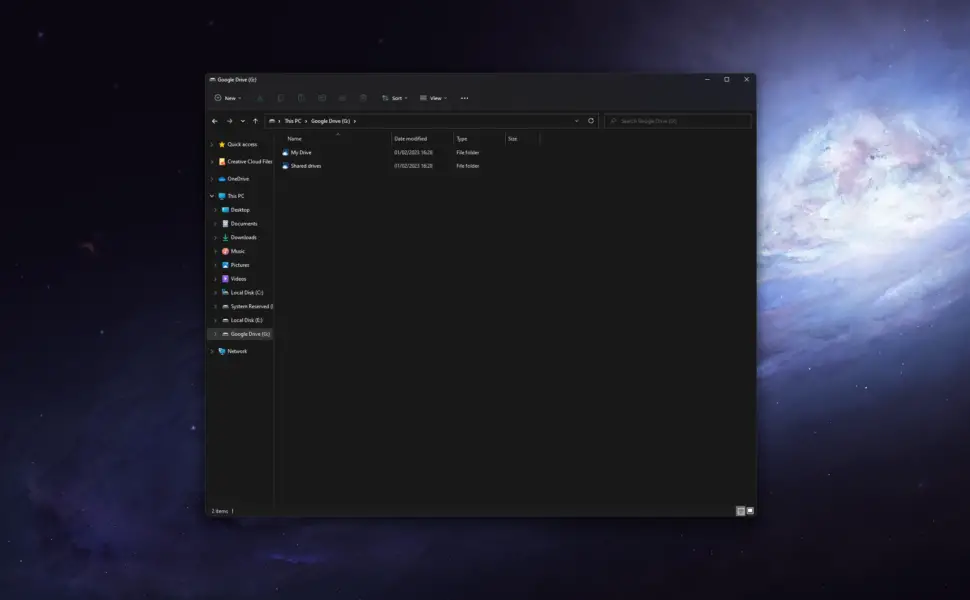Open the recent locations chevron
Viewport: 970px width, 600px height.
pyautogui.click(x=242, y=121)
